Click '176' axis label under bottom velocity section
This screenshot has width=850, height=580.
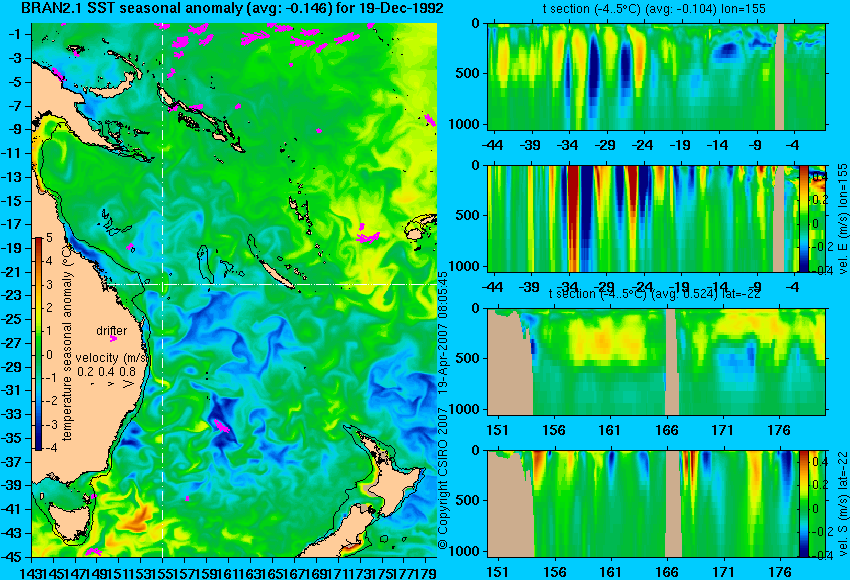click(779, 572)
